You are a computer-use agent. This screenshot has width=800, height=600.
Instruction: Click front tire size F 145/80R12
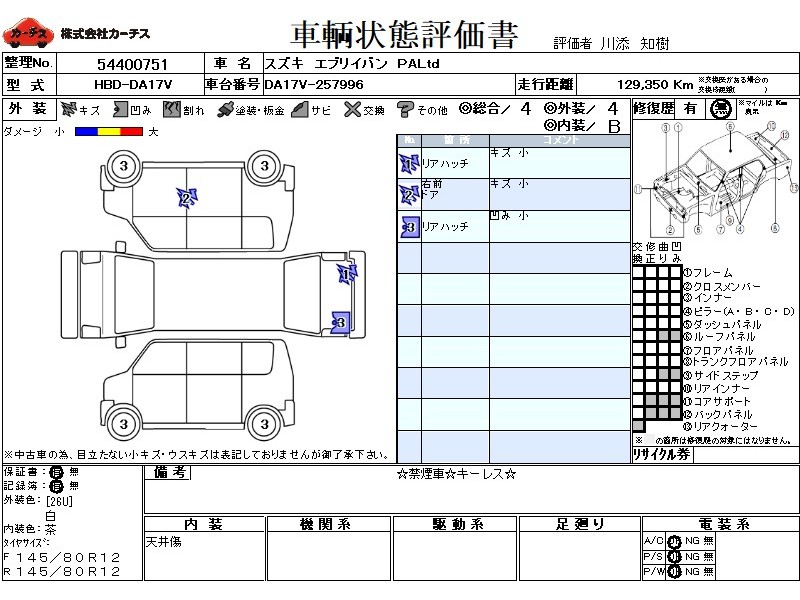point(62,558)
